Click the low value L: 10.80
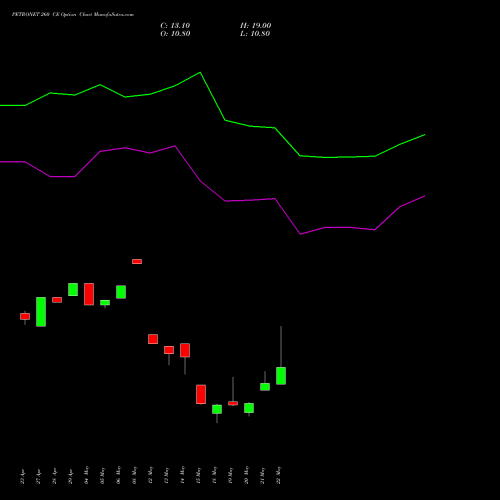This screenshot has width=500, height=500. click(255, 34)
